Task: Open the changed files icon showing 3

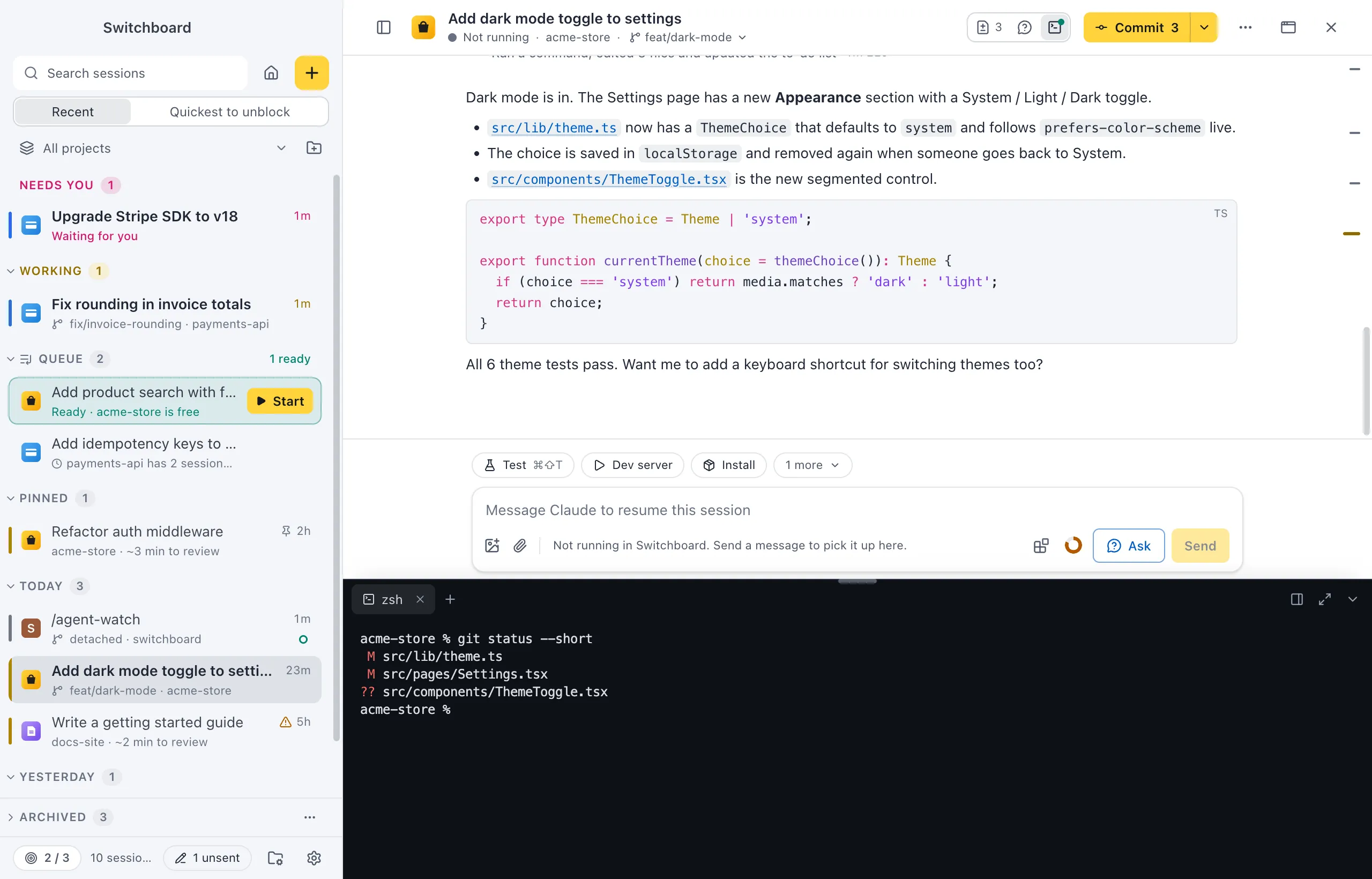Action: point(990,27)
